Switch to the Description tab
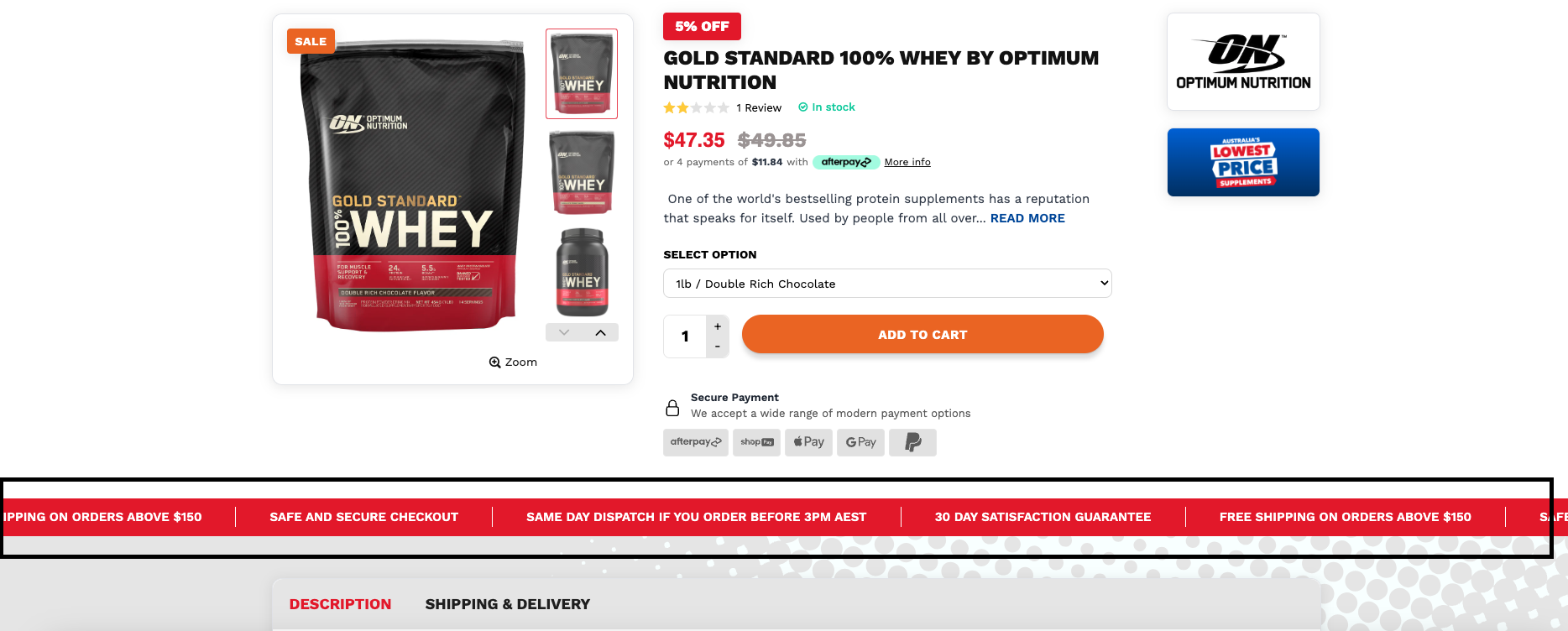The height and width of the screenshot is (631, 1568). pos(340,604)
